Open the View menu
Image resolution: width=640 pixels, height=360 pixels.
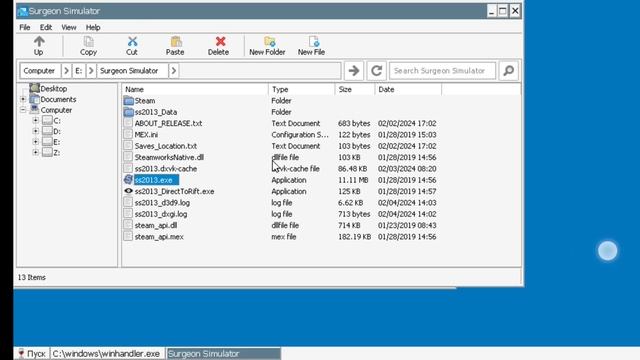click(69, 27)
